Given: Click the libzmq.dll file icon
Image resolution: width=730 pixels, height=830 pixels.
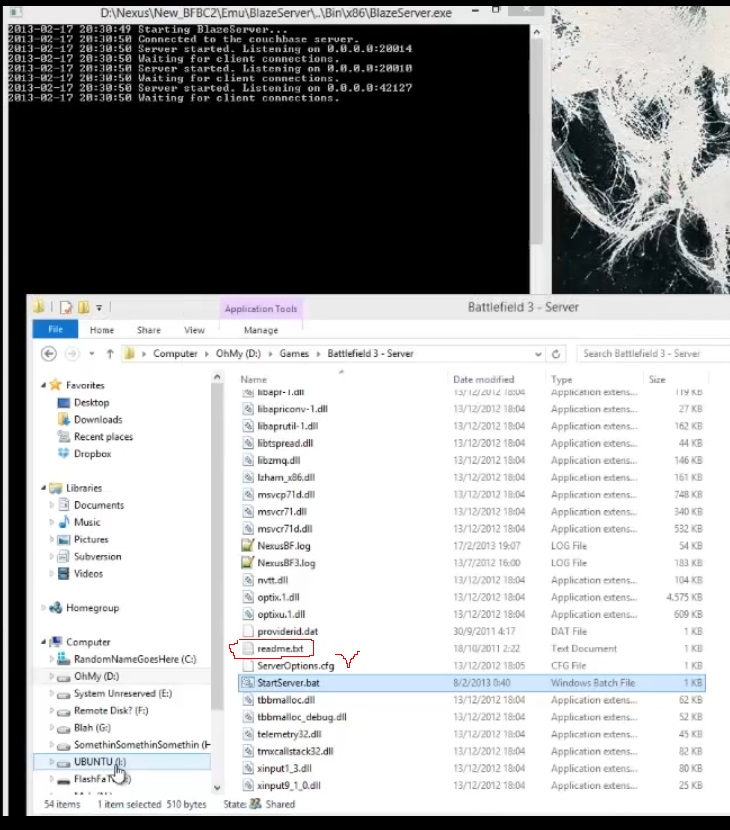Looking at the screenshot, I should pos(247,460).
